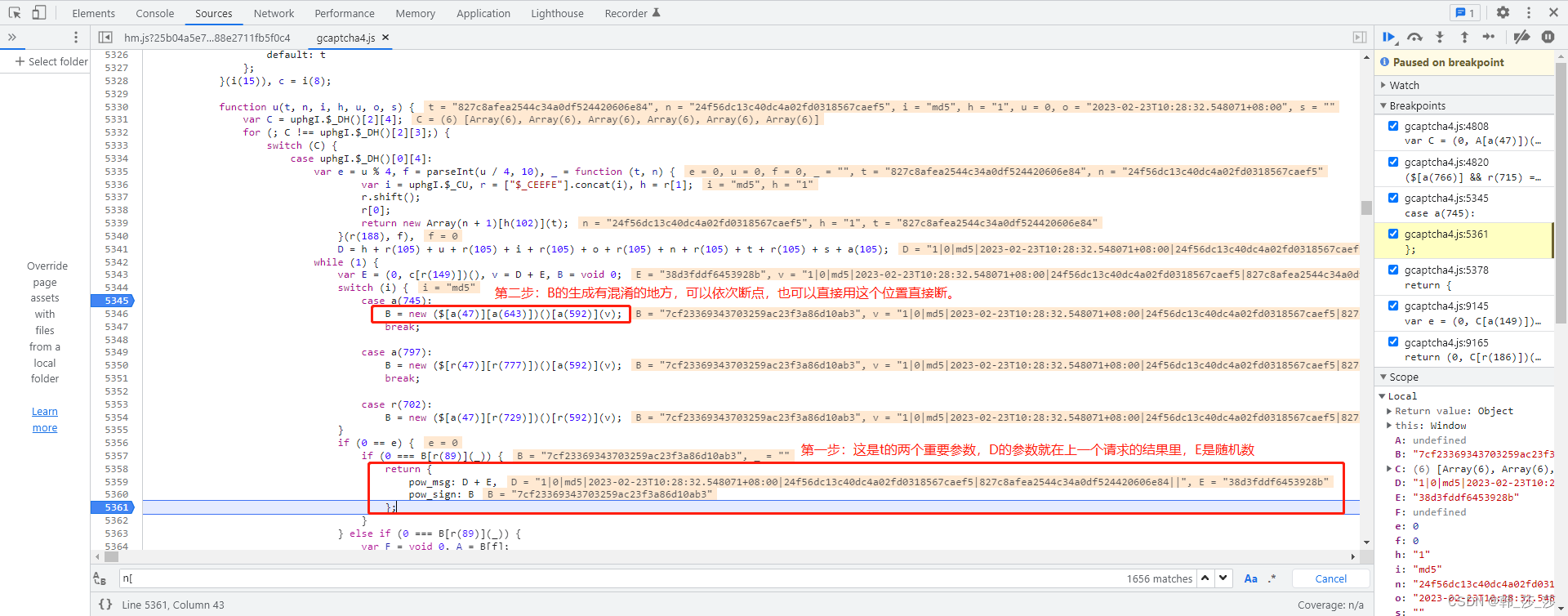The height and width of the screenshot is (616, 1568).
Task: Follow the Learn more link
Action: point(45,419)
